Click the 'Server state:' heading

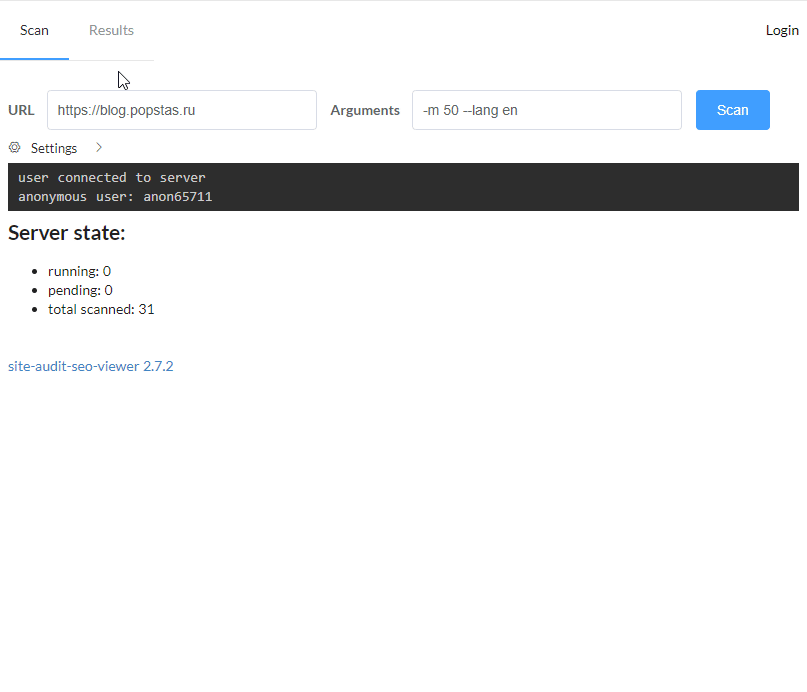pyautogui.click(x=66, y=233)
